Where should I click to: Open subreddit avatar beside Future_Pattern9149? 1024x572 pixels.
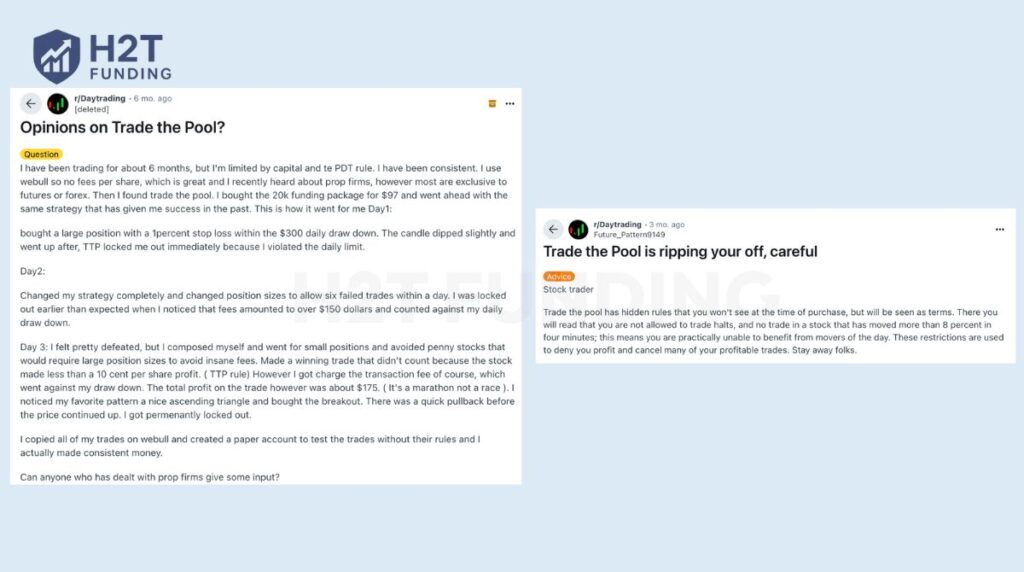[578, 229]
